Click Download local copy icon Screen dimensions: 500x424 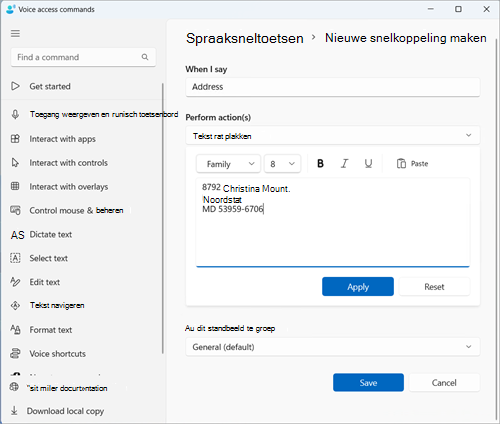14,411
